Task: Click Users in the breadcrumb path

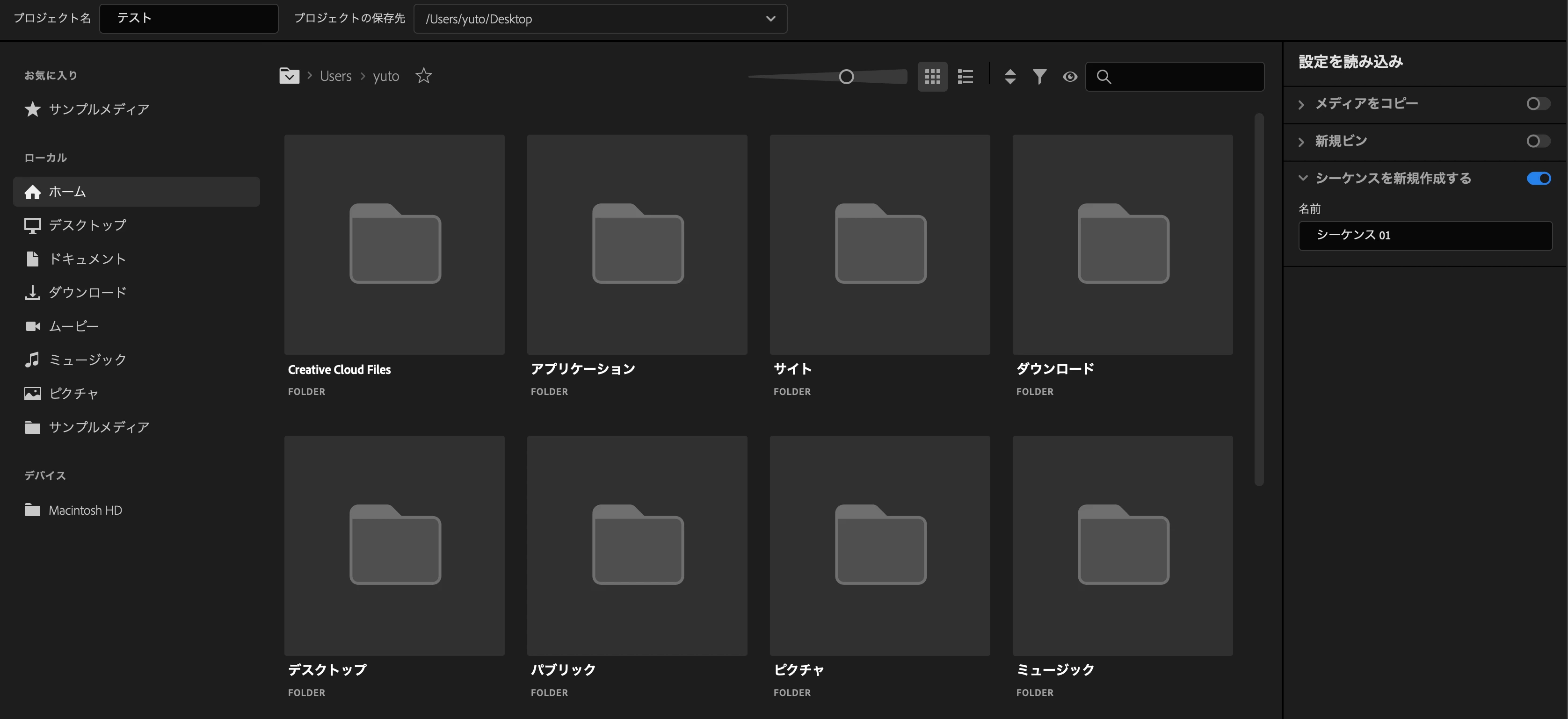Action: coord(335,76)
